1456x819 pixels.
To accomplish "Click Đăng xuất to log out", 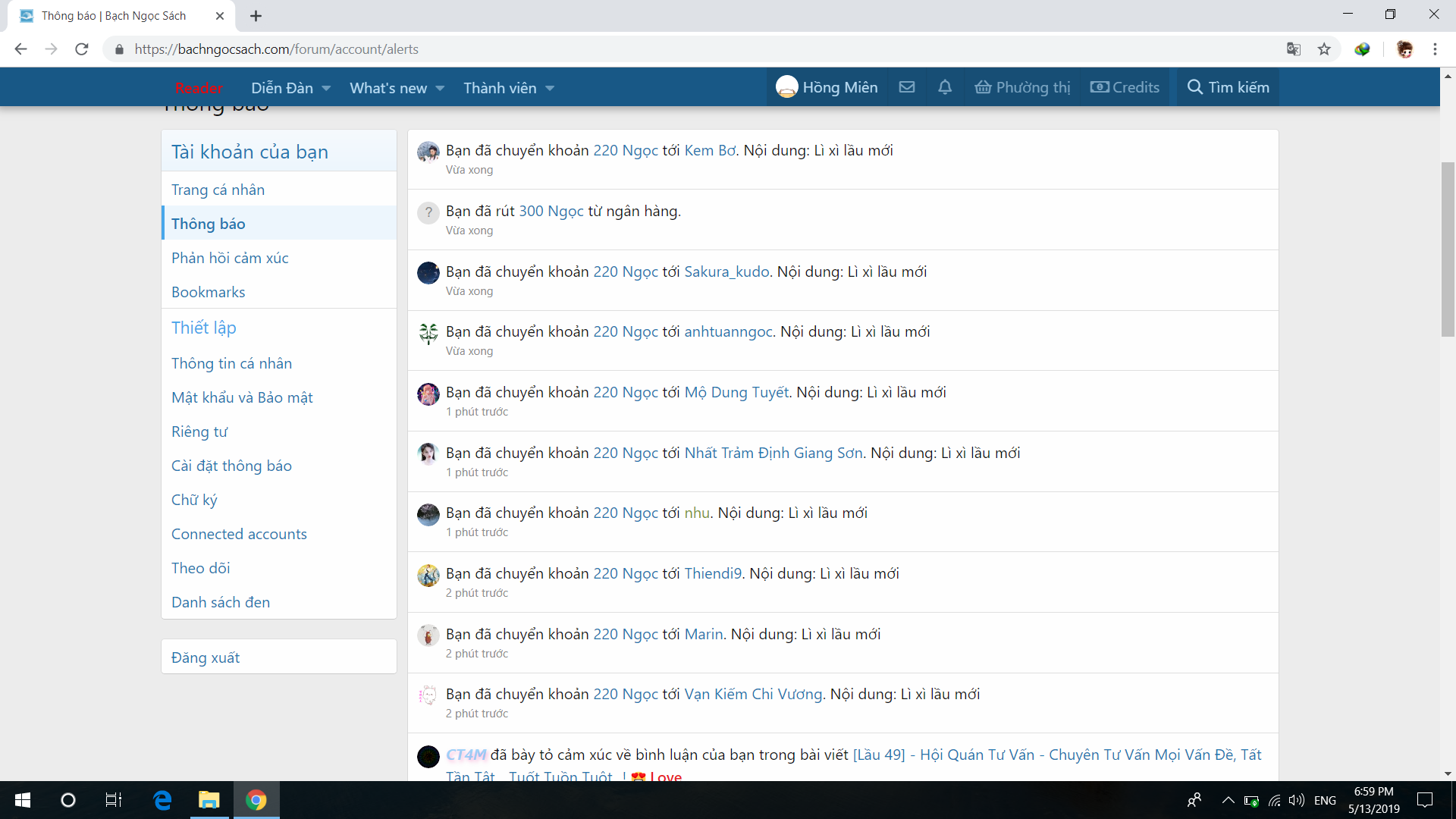I will pos(206,657).
